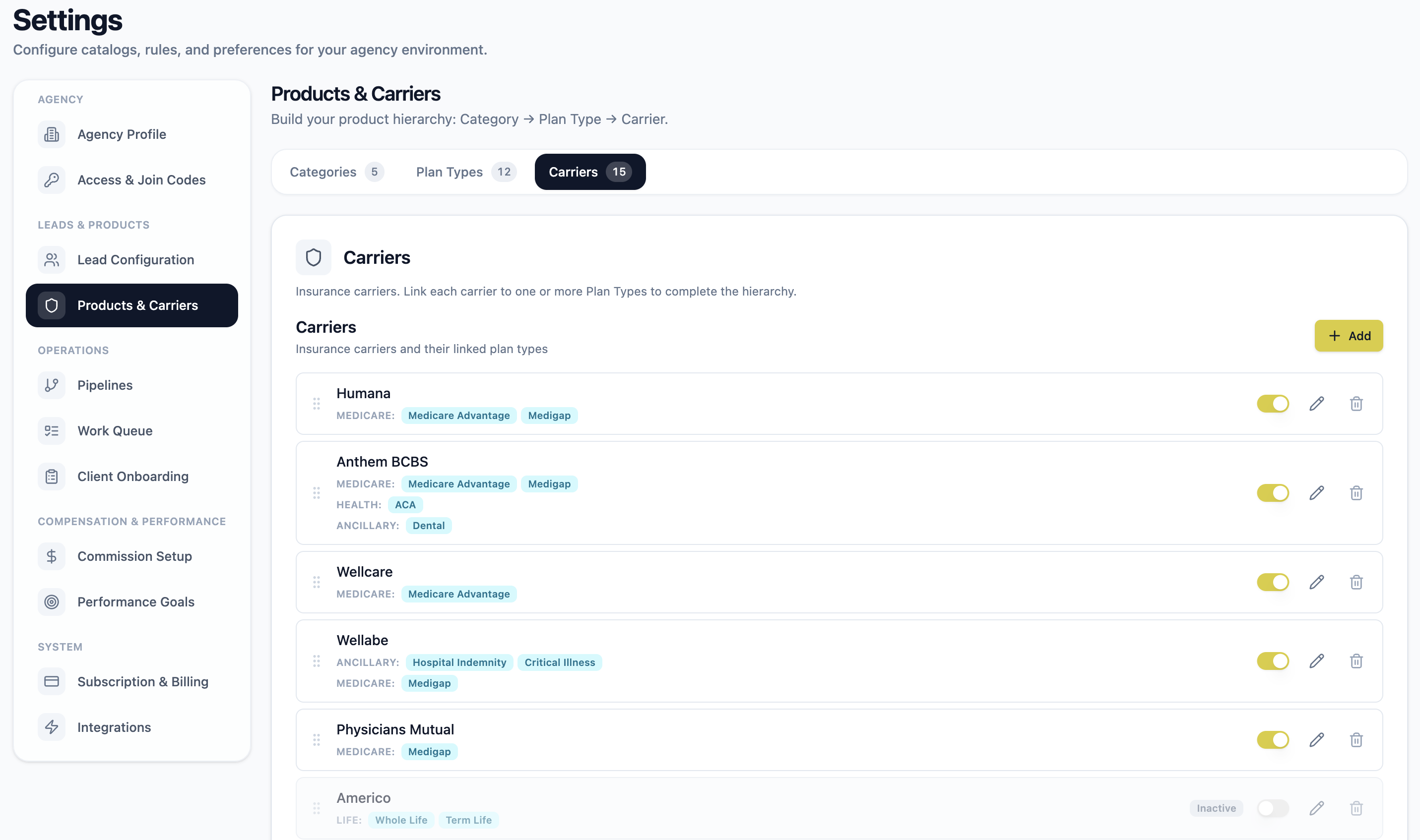The image size is (1420, 840).
Task: Delete the Wellcare carrier
Action: tap(1356, 582)
